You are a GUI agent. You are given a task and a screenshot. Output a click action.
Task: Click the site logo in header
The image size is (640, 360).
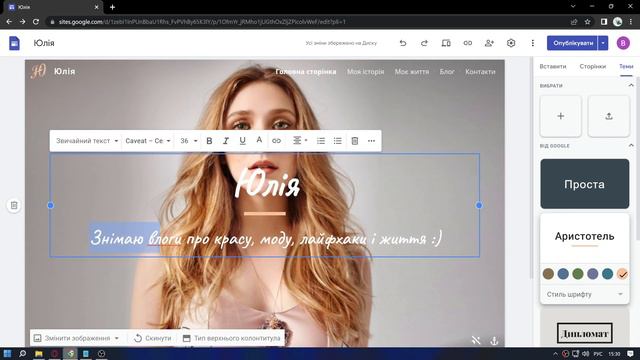(38, 71)
